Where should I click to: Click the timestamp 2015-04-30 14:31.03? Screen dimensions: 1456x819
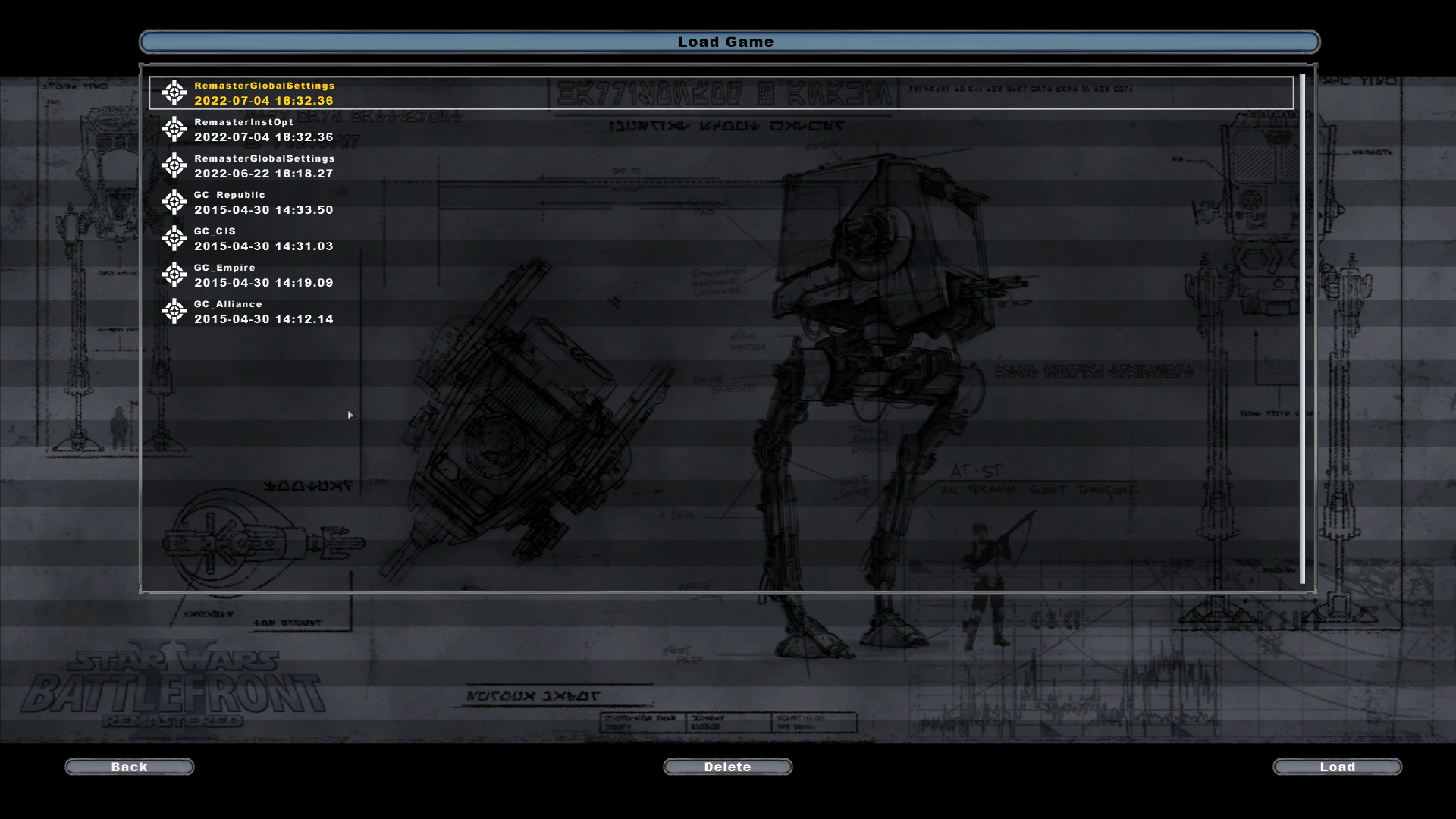pyautogui.click(x=264, y=246)
